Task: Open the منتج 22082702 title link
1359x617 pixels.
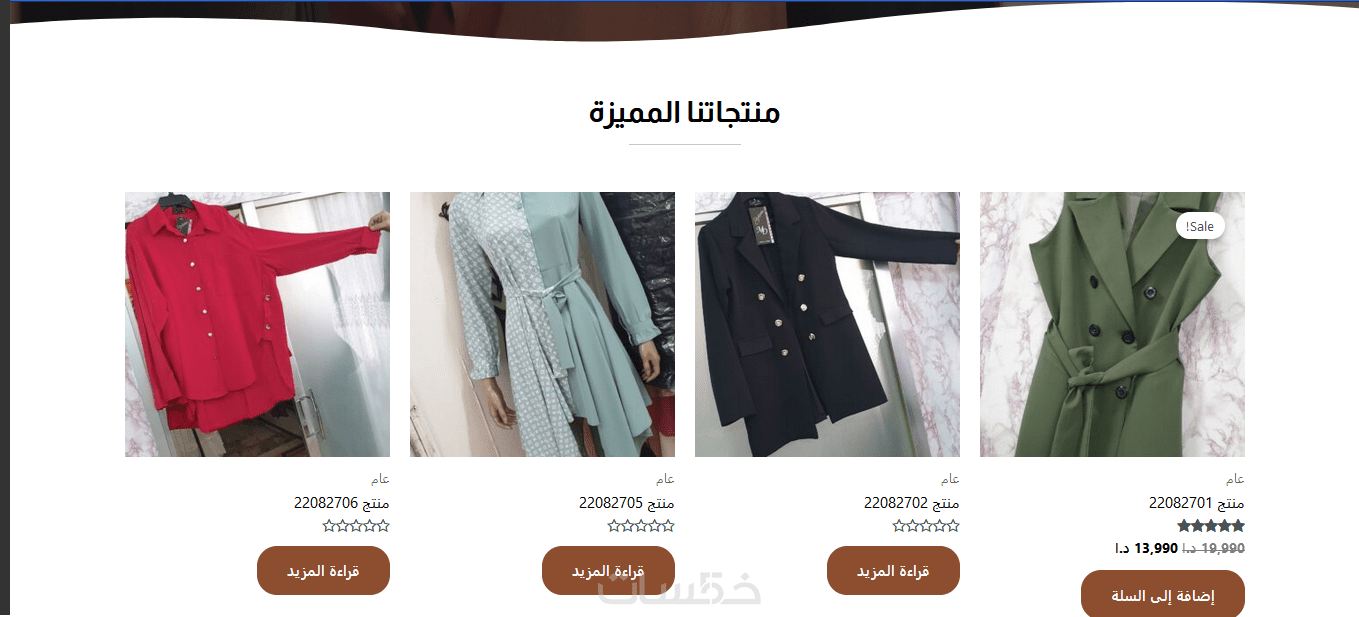Action: click(912, 503)
